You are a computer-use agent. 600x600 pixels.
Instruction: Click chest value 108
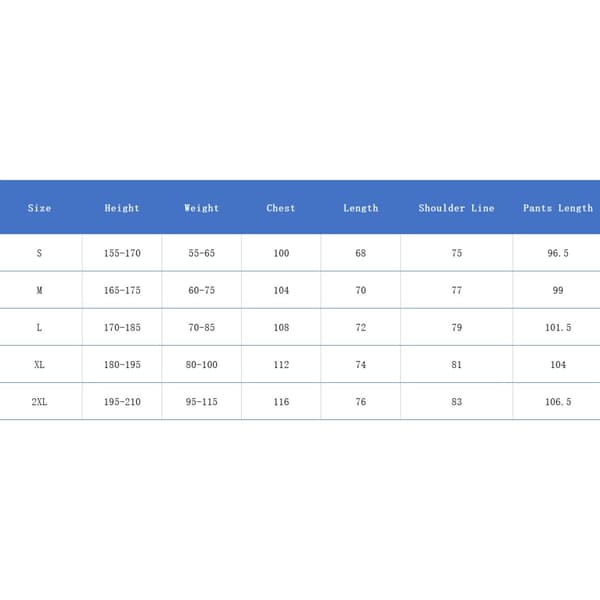[281, 327]
